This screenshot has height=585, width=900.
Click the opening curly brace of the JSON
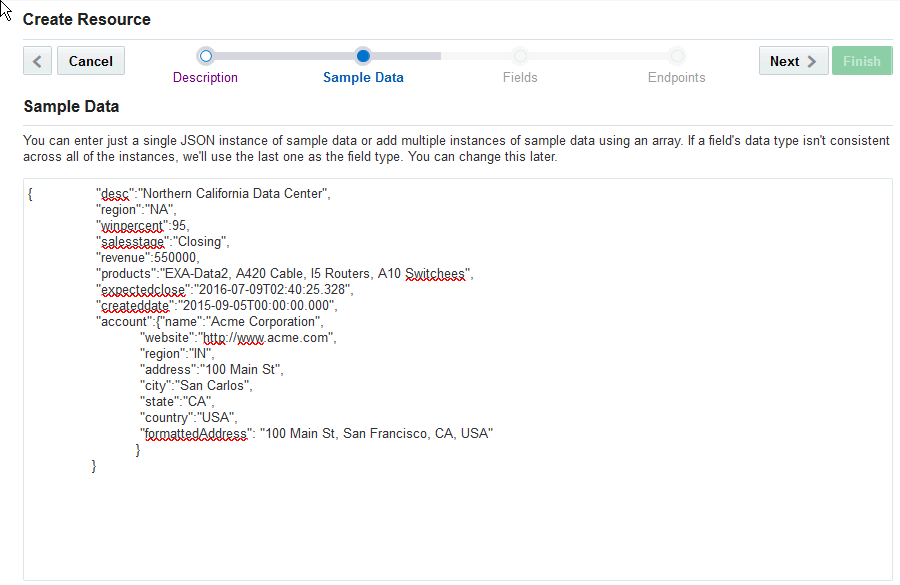click(31, 194)
